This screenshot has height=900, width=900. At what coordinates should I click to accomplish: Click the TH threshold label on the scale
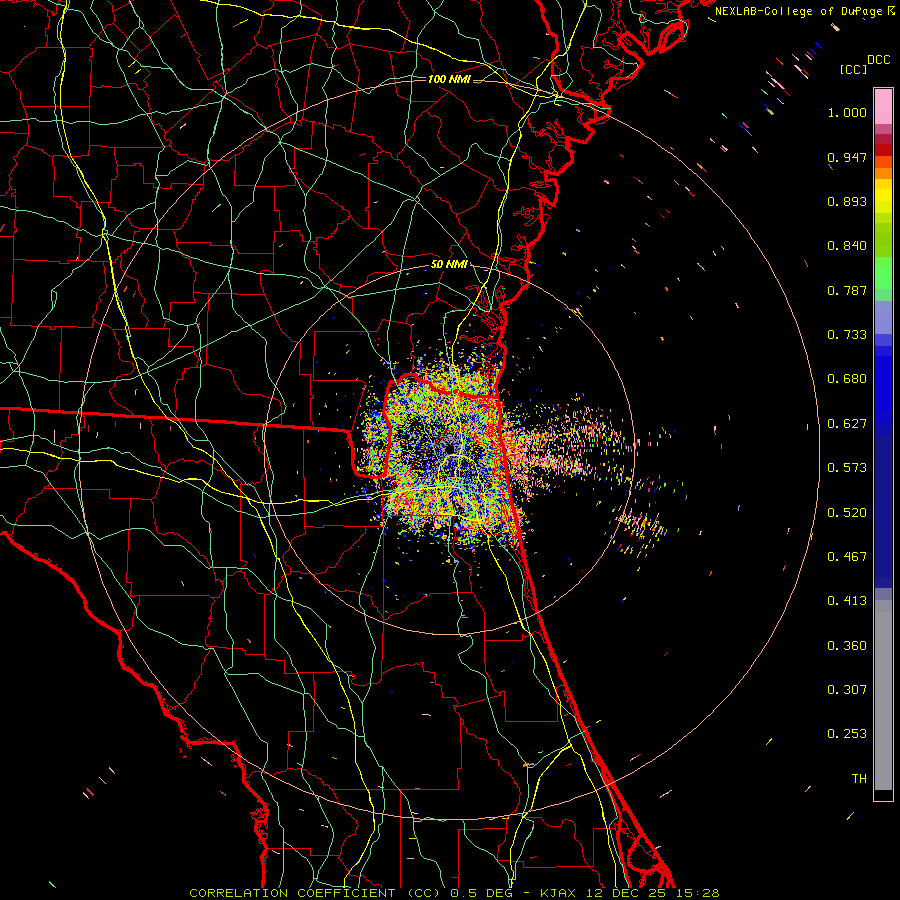pyautogui.click(x=859, y=779)
